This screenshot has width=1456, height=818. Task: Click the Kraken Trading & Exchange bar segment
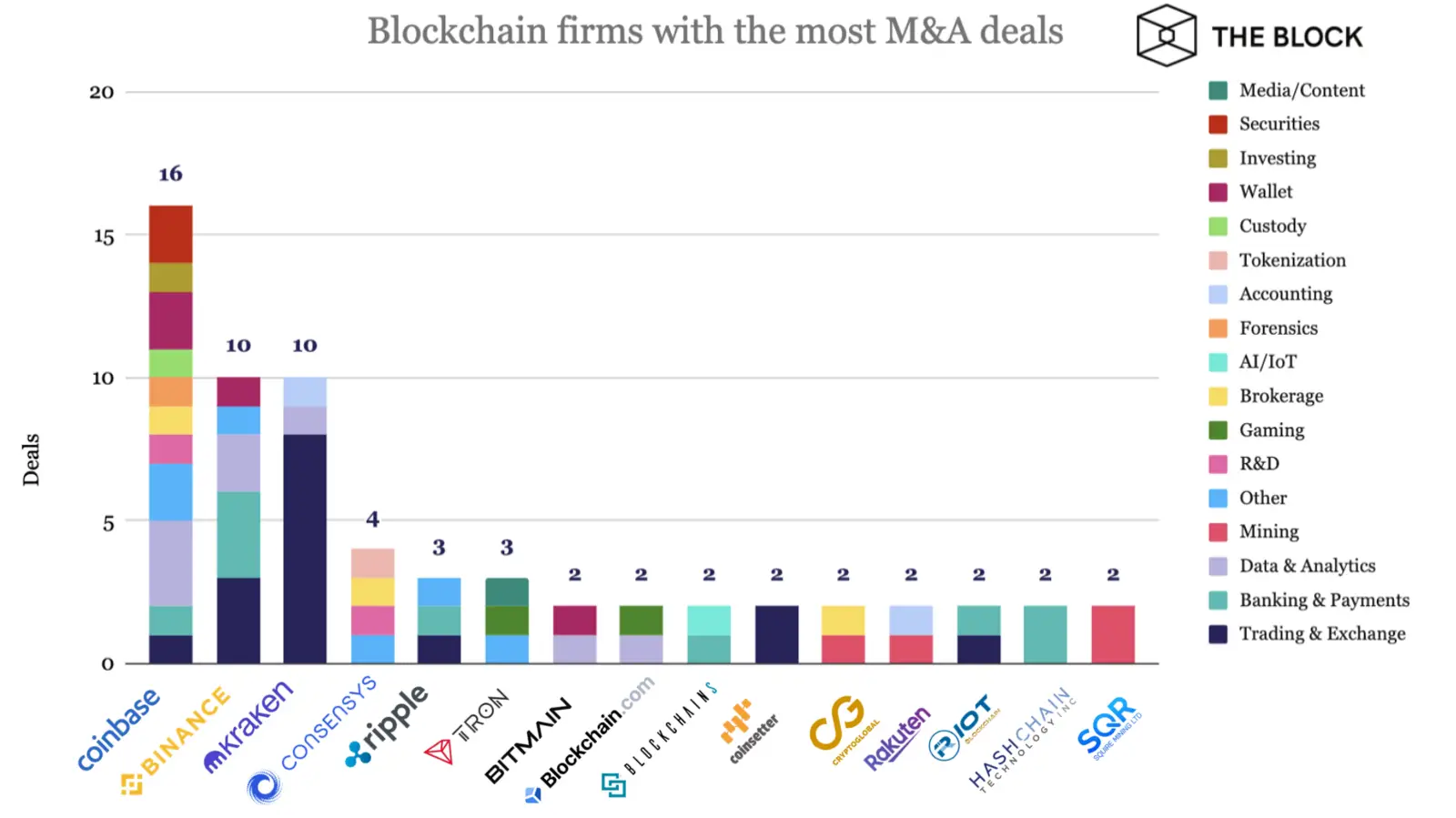(x=305, y=548)
